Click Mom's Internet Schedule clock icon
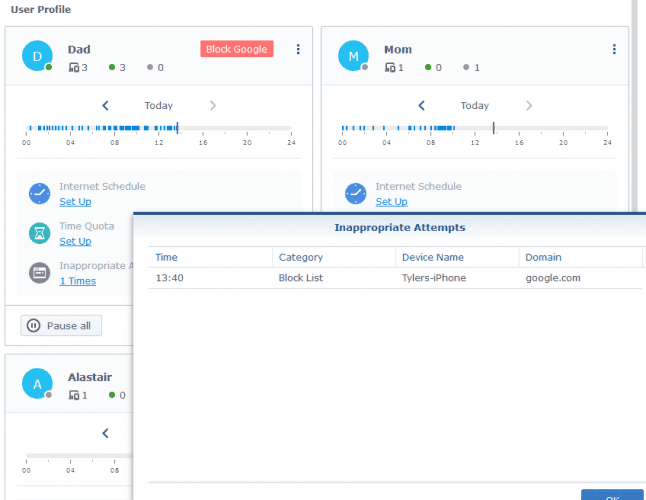 pos(355,193)
